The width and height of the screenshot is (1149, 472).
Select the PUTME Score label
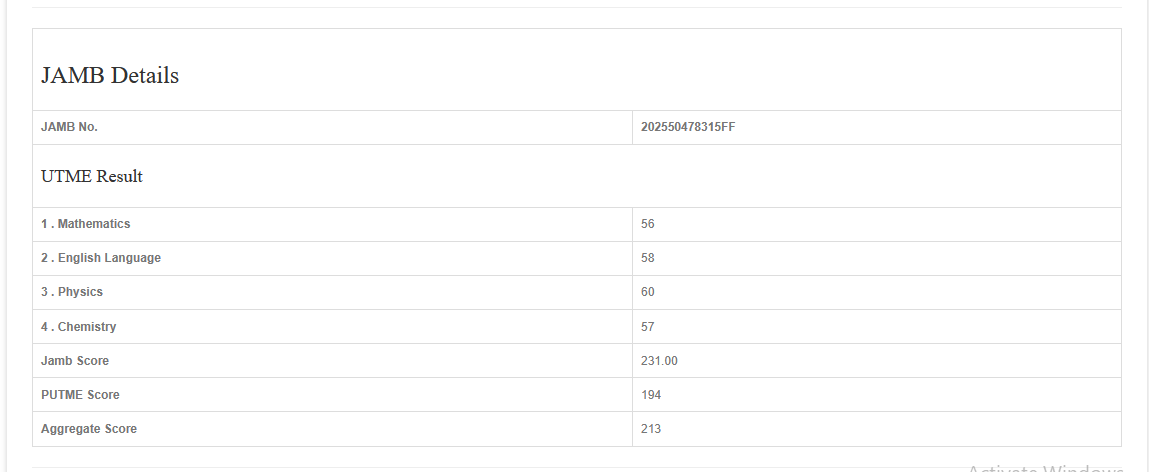tap(80, 395)
